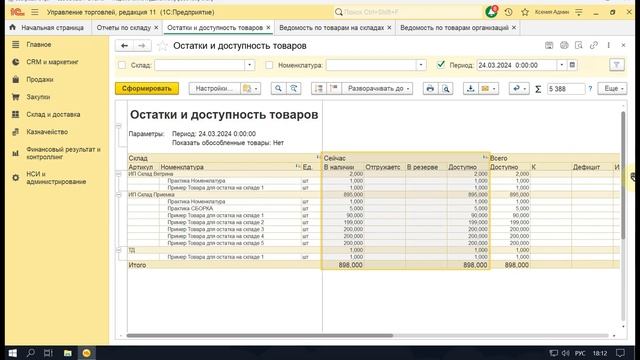
Task: Click the sum sigma icon
Action: tap(538, 89)
